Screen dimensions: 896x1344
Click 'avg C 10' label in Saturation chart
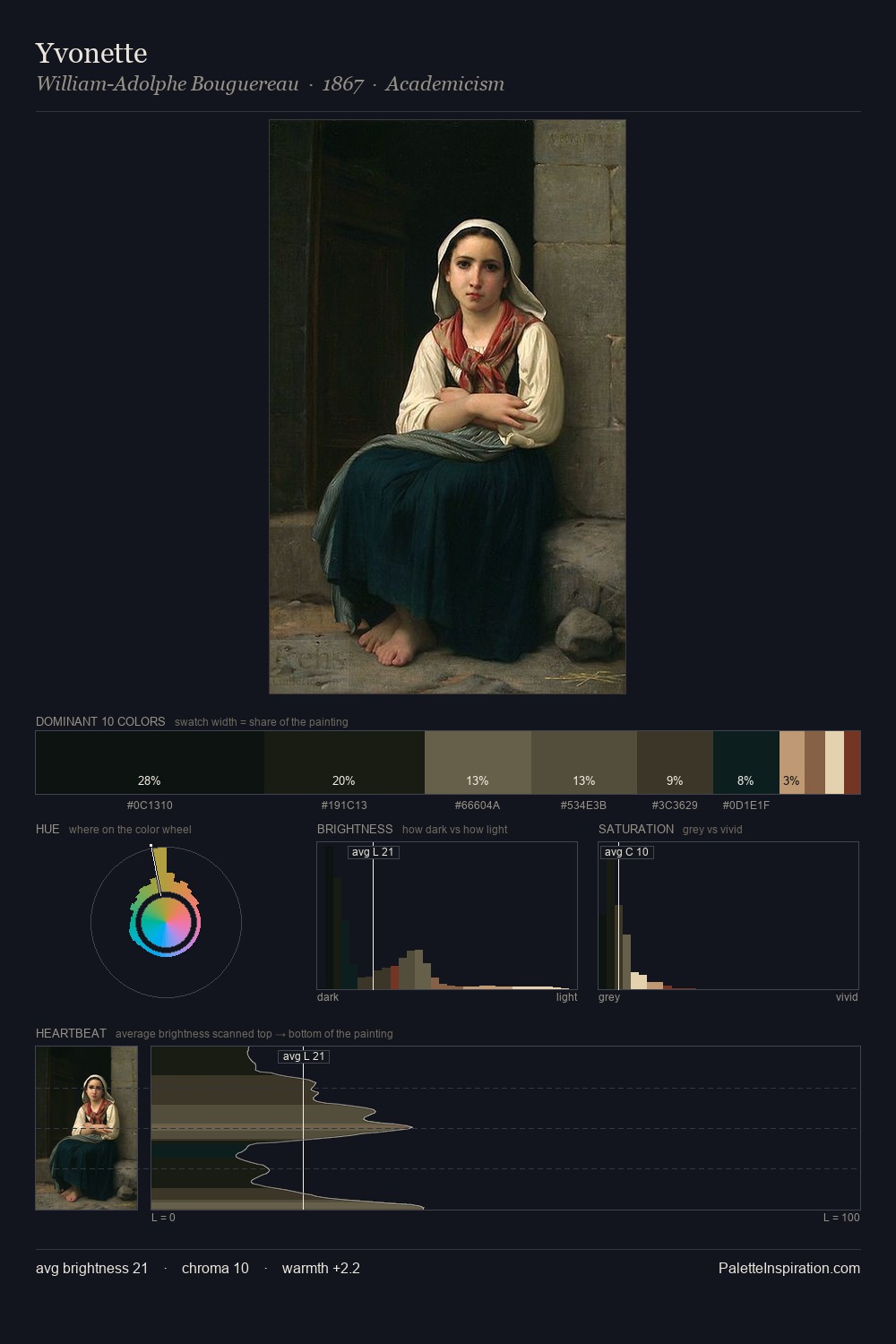click(626, 852)
